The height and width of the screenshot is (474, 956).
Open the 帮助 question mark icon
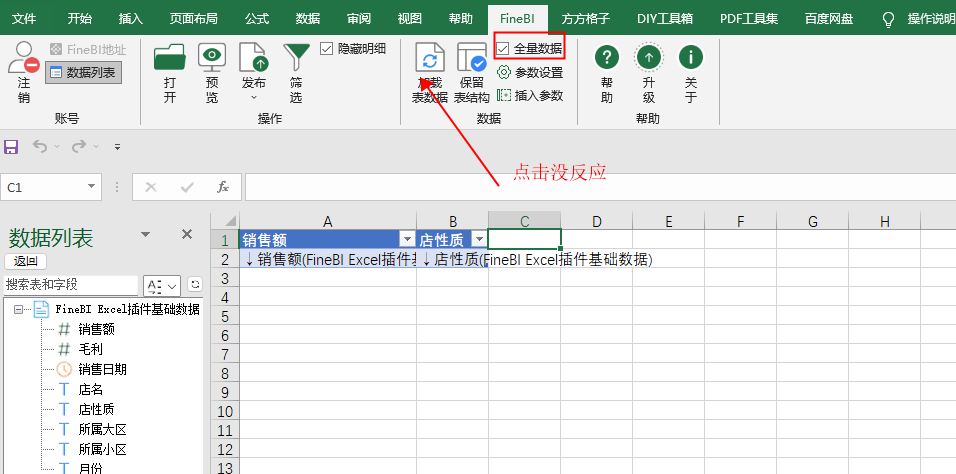607,57
